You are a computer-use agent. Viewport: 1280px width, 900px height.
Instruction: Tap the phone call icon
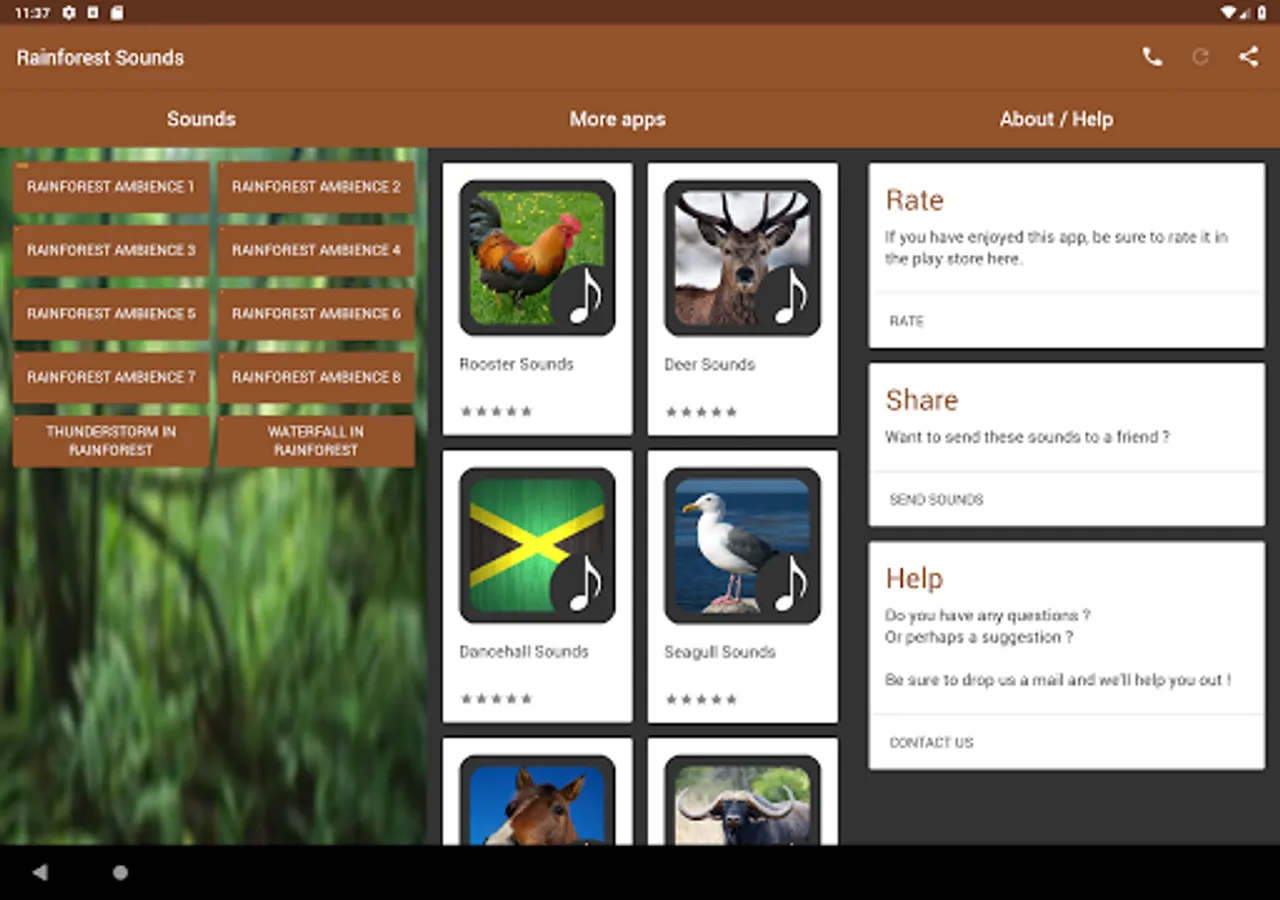(1152, 57)
